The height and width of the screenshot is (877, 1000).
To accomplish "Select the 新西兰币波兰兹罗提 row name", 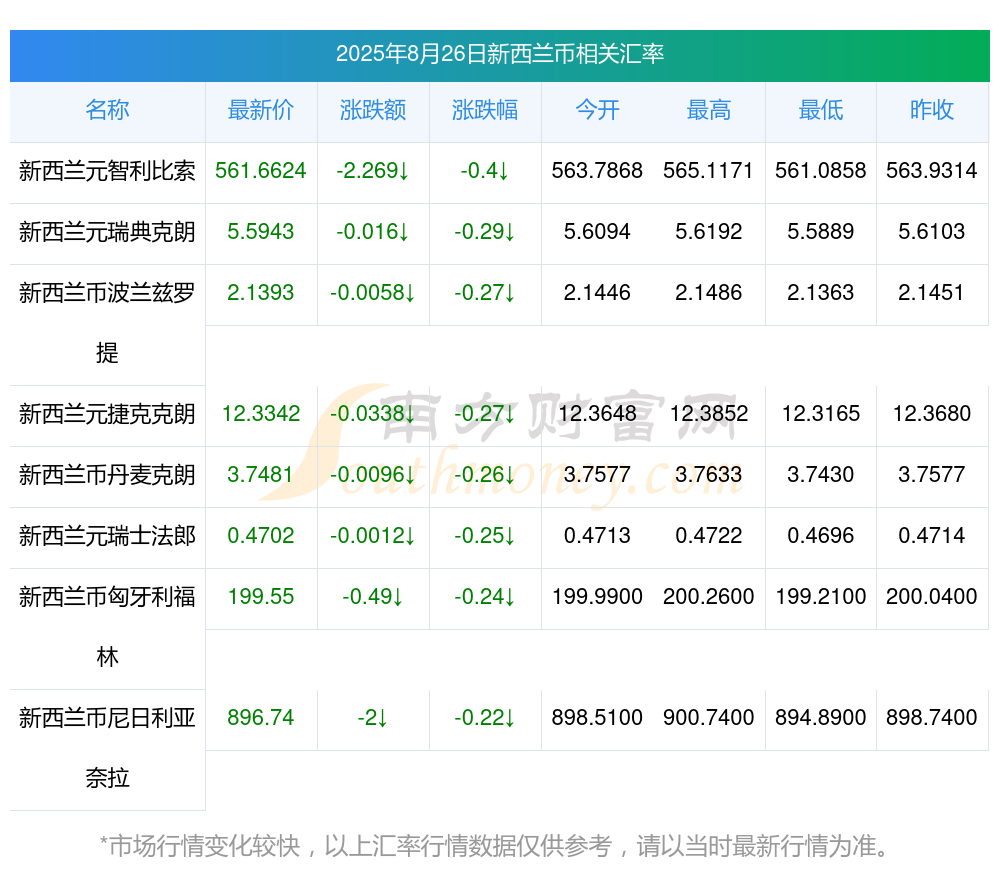I will [x=107, y=323].
